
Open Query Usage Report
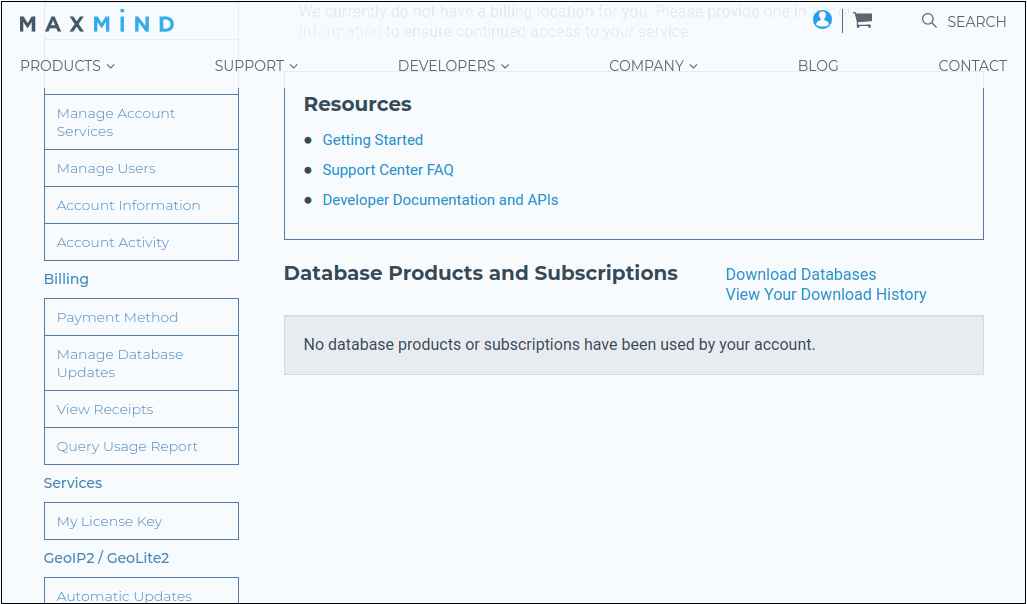coord(141,446)
